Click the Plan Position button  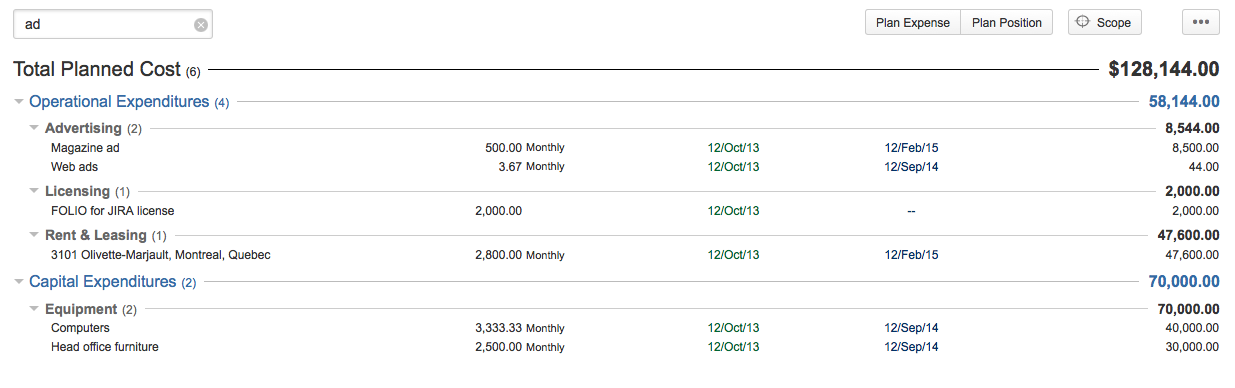[1007, 22]
